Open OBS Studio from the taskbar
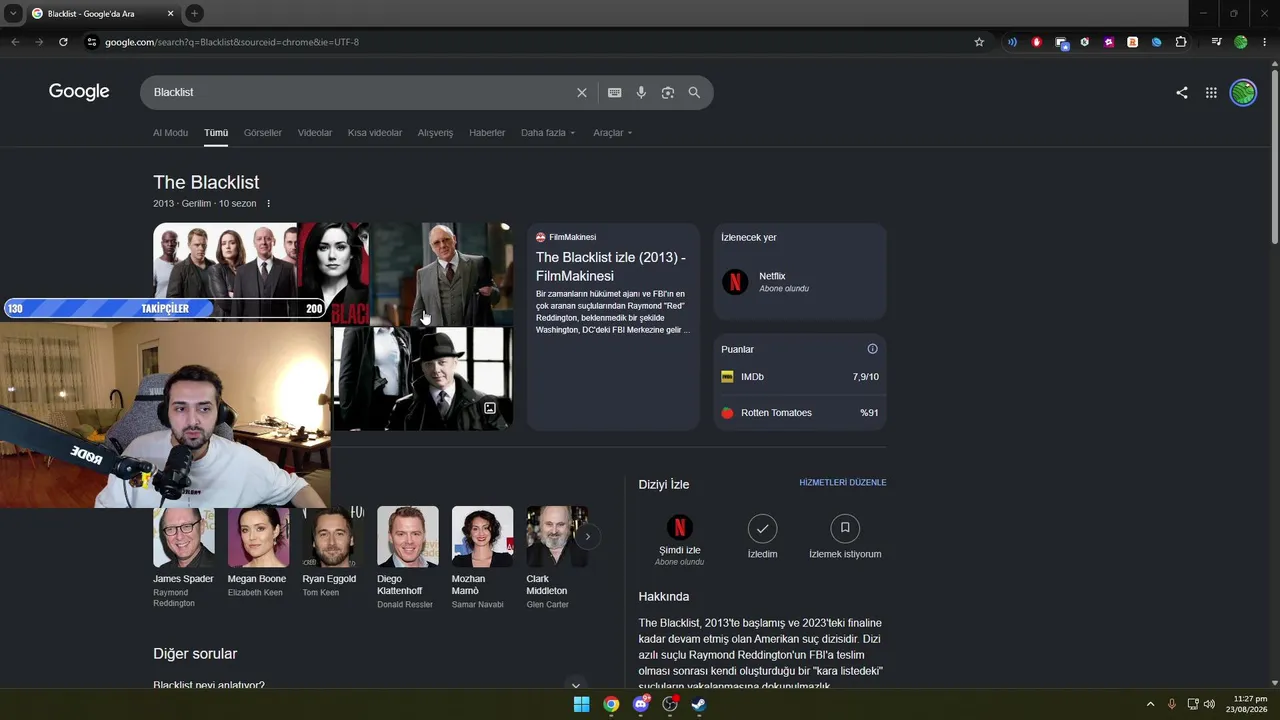This screenshot has height=720, width=1280. click(x=670, y=704)
